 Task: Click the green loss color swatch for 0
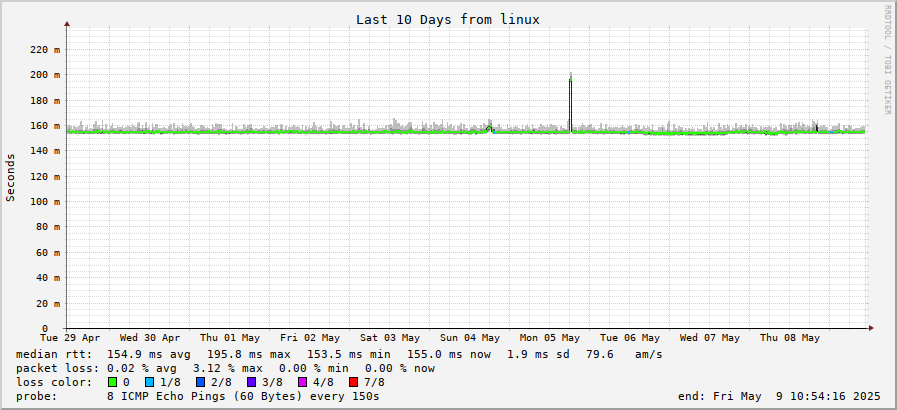point(112,382)
